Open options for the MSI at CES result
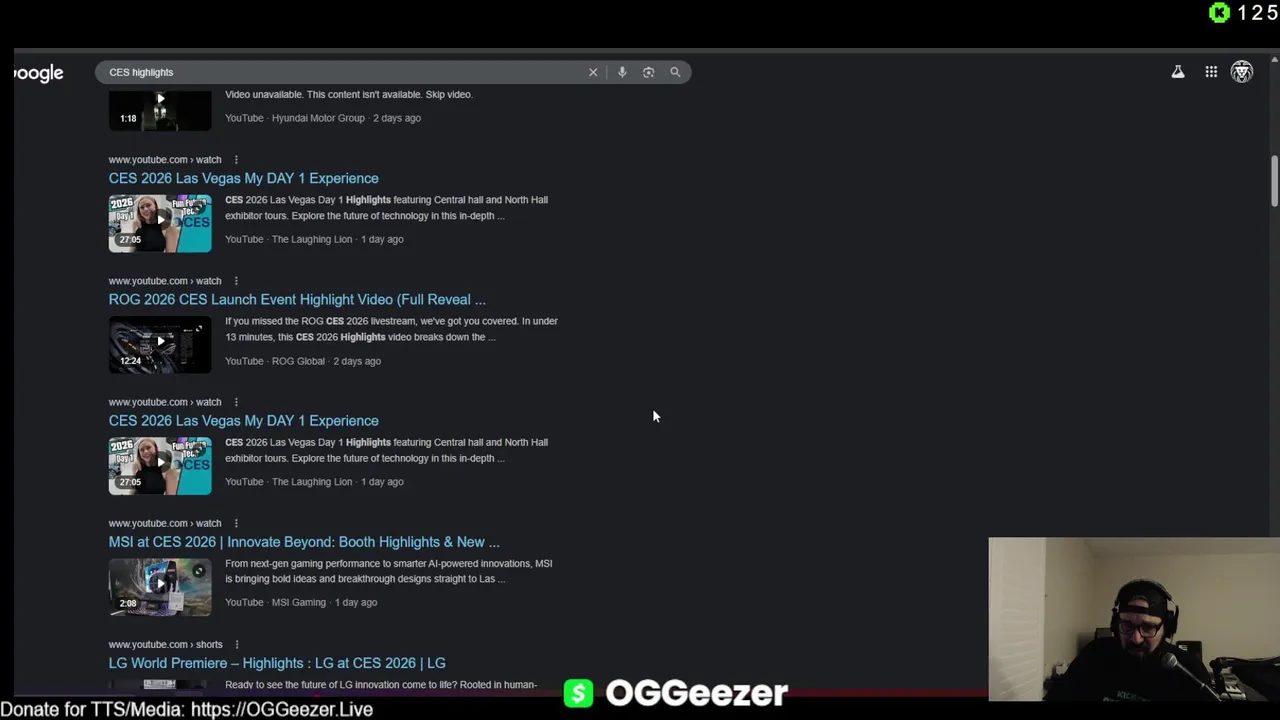 (x=236, y=523)
